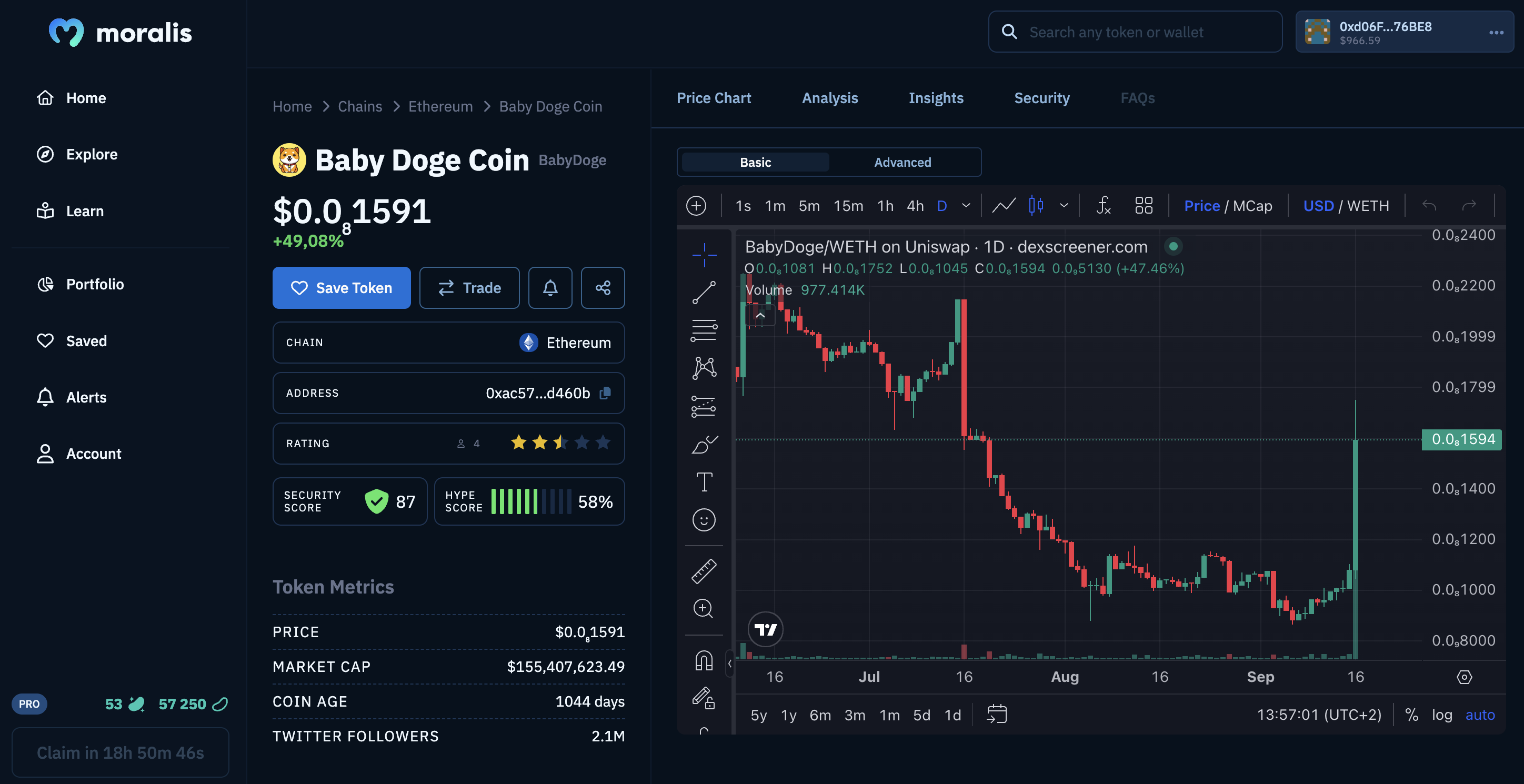Select the chart patterns tool

point(704,368)
